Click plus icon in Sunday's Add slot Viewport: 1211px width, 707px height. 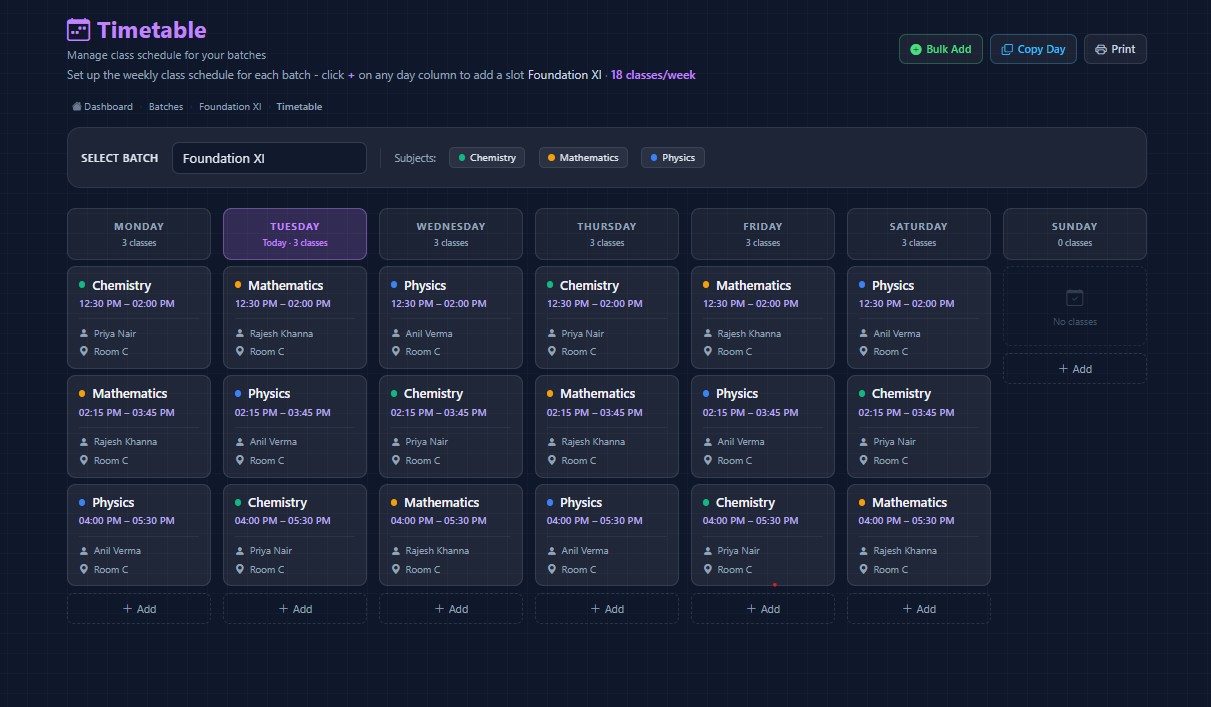click(1063, 369)
